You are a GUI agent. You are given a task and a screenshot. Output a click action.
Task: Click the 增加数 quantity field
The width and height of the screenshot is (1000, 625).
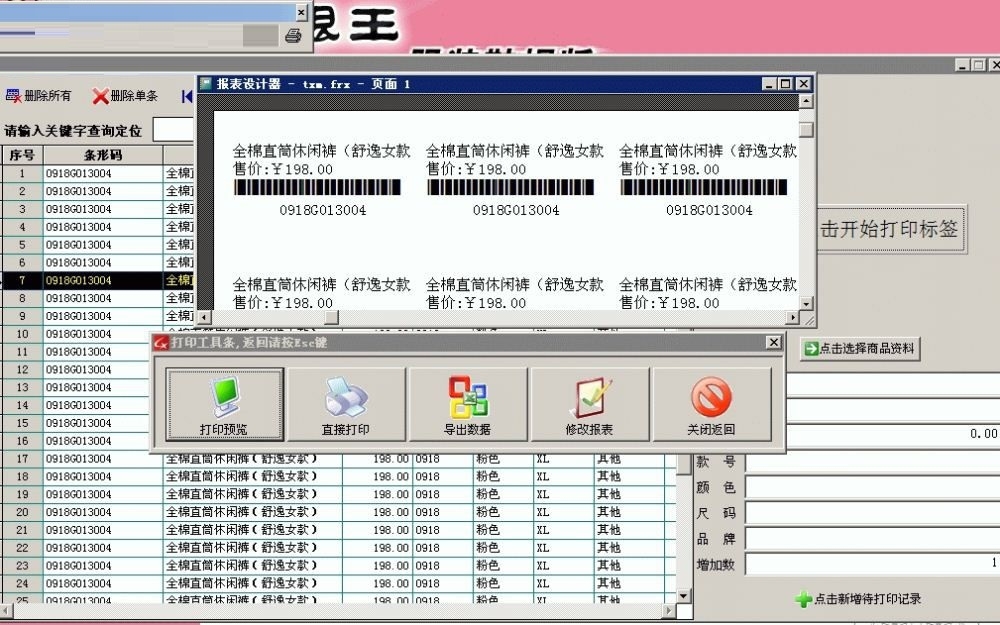(872, 564)
